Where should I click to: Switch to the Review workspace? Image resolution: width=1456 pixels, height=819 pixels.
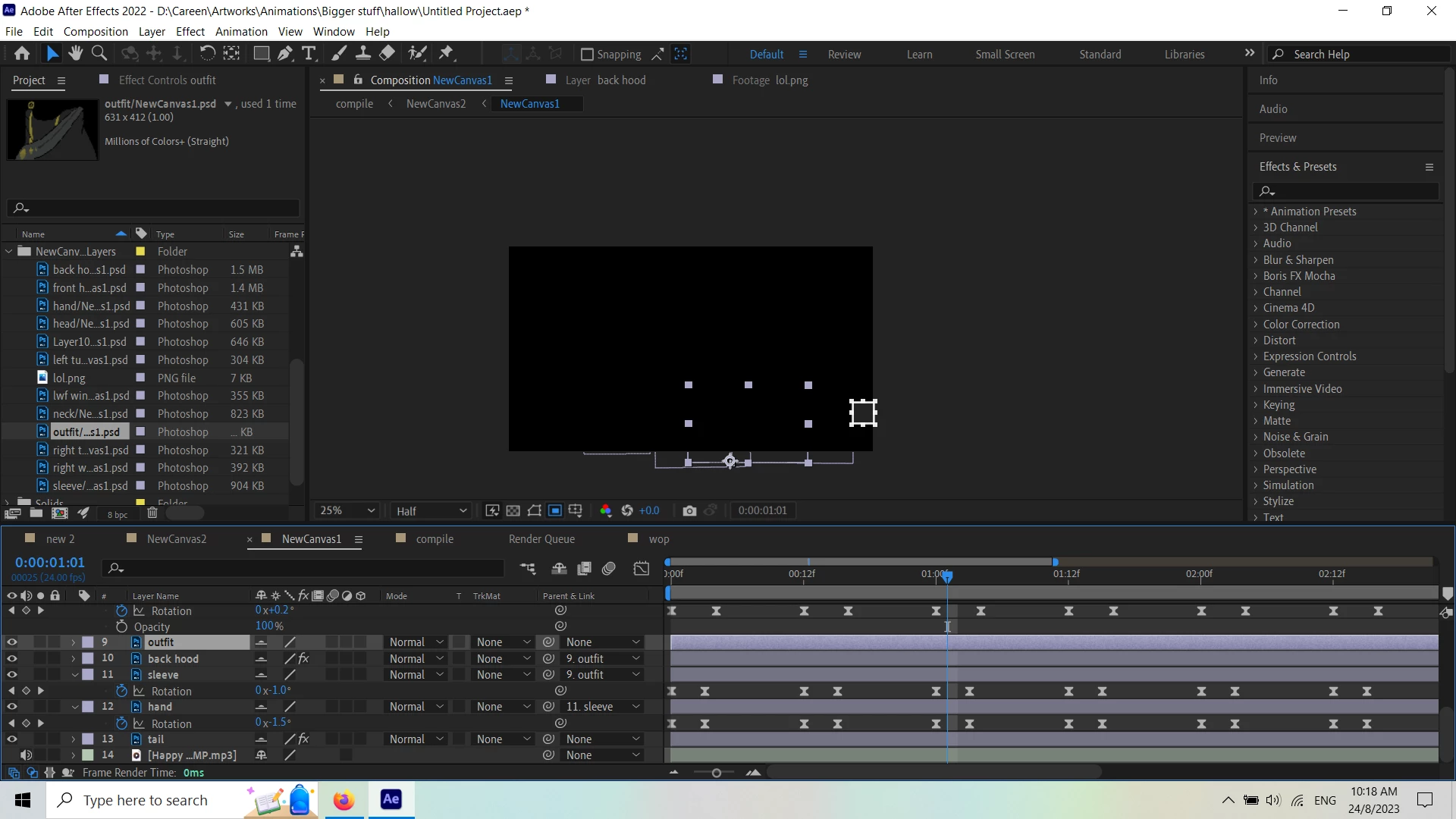click(844, 55)
